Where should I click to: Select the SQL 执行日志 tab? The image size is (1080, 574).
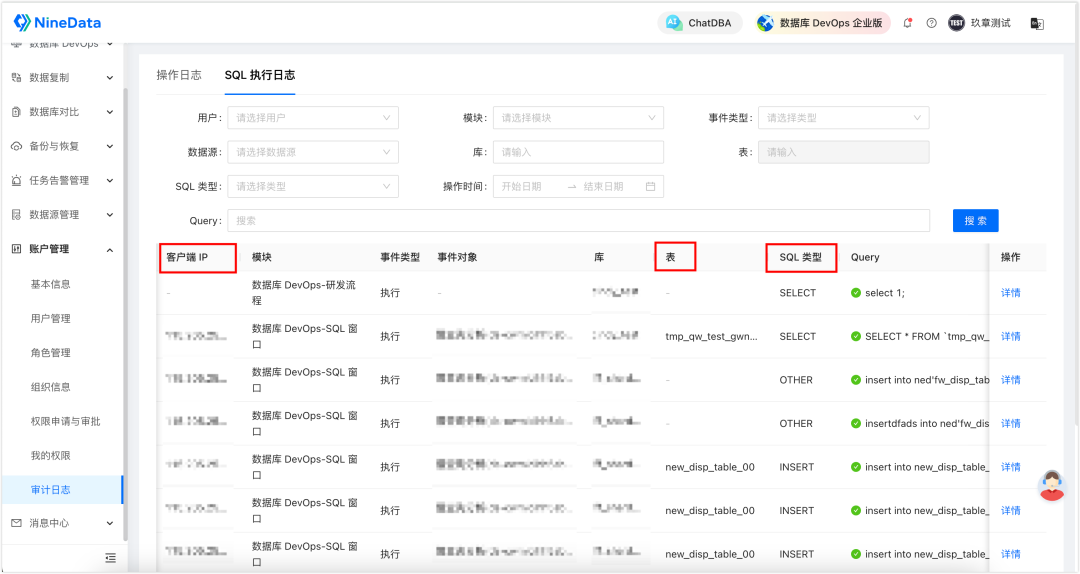click(x=260, y=75)
